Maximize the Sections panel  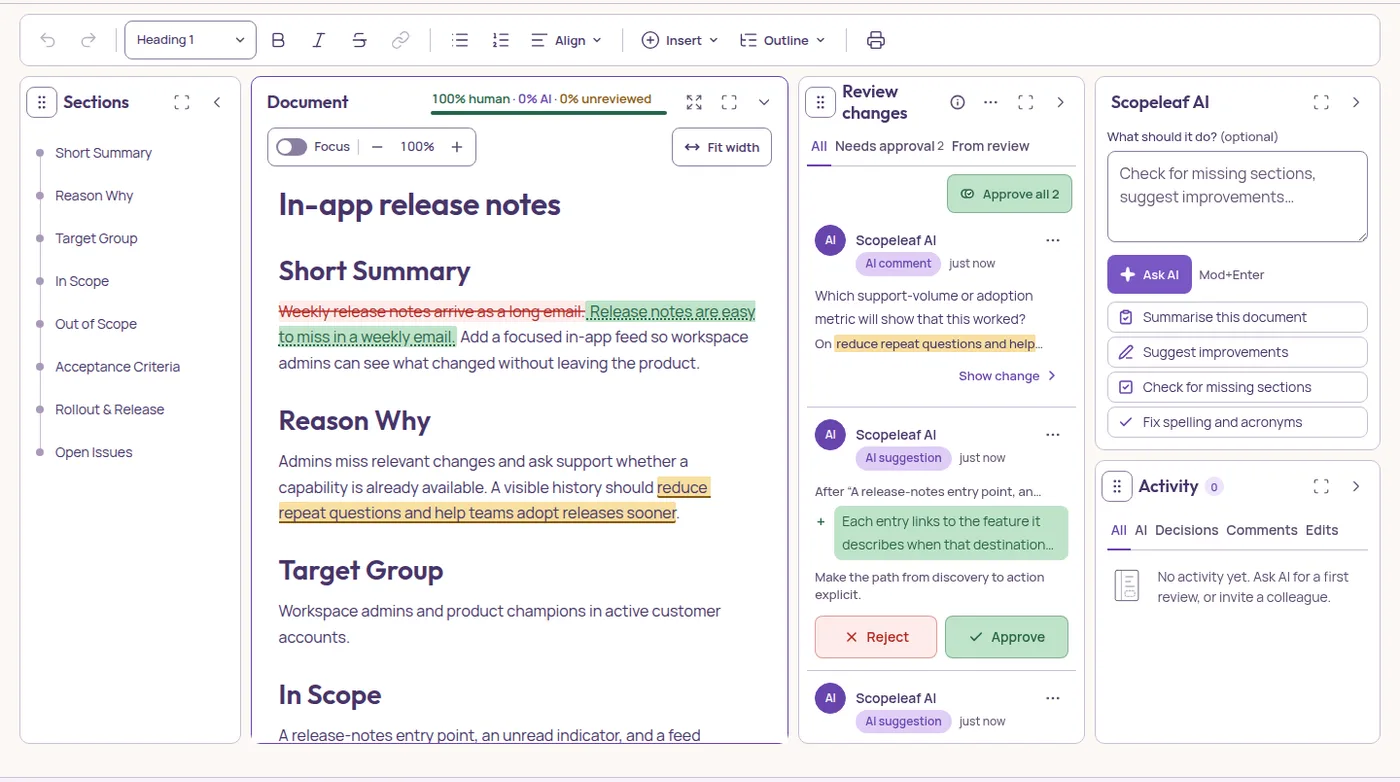(x=181, y=102)
